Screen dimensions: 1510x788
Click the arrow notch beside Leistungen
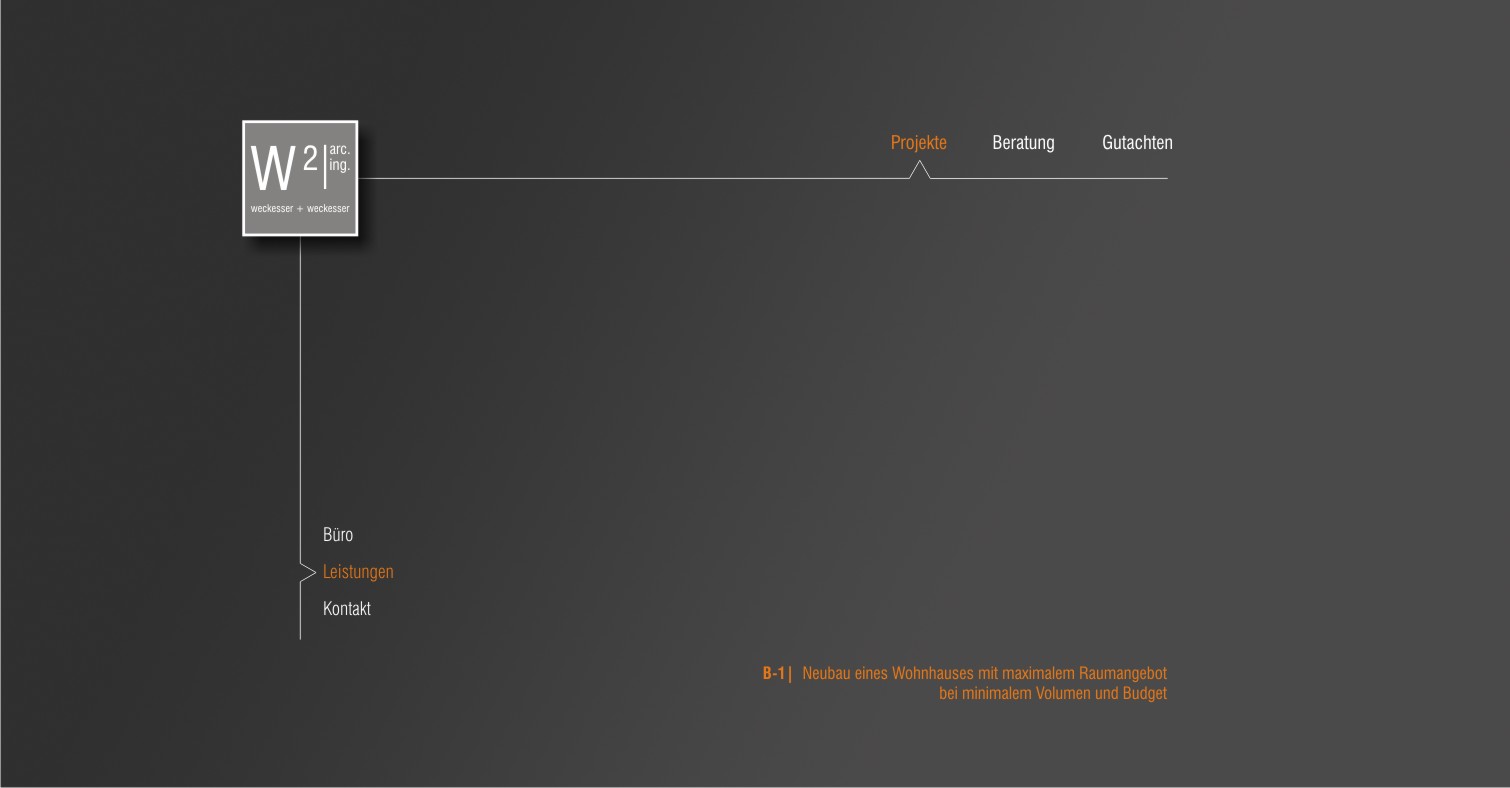pos(307,572)
